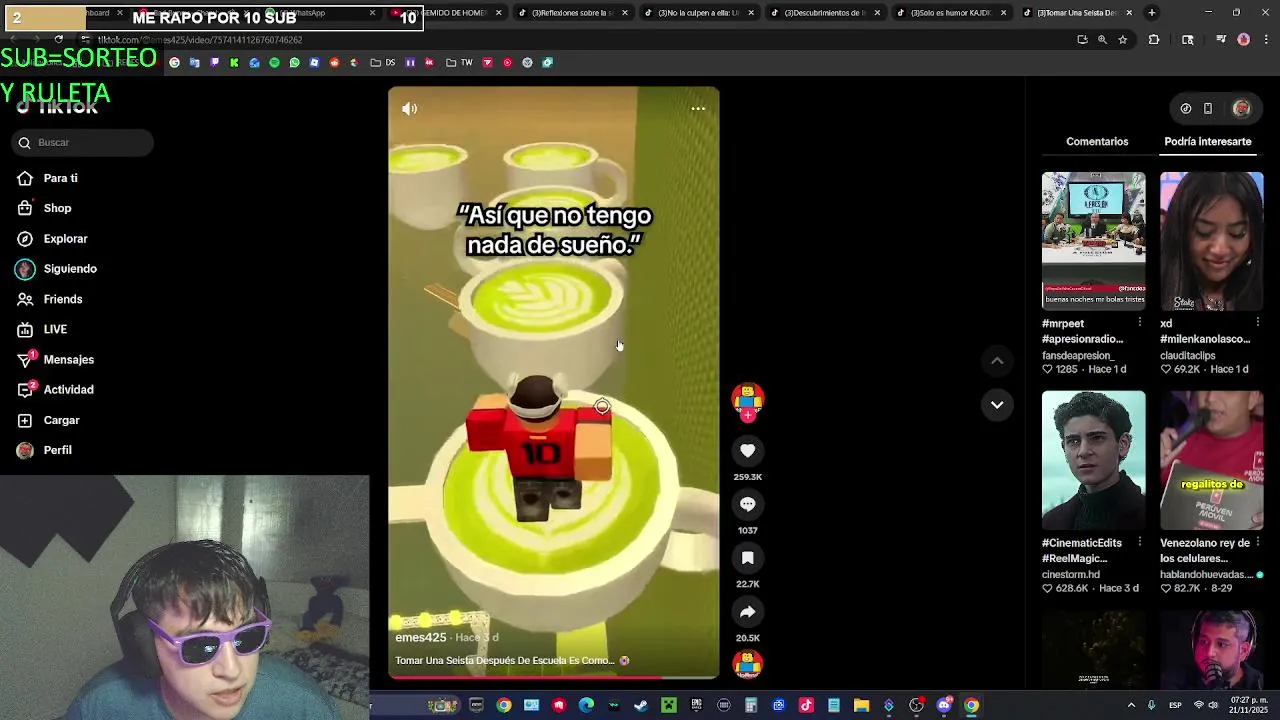Open Venezolano rey de los celulares thumbnail
Image resolution: width=1280 pixels, height=720 pixels.
click(1211, 460)
